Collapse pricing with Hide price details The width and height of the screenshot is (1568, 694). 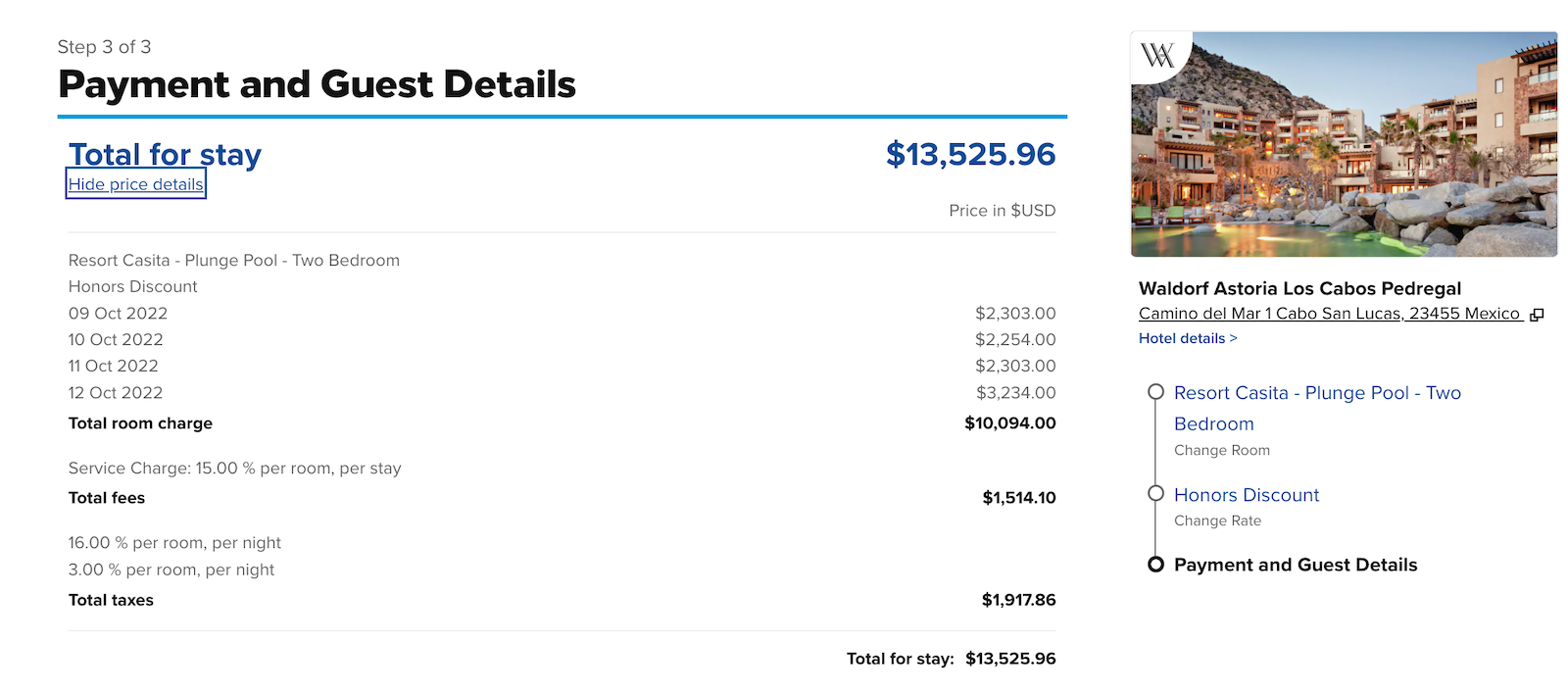click(x=135, y=184)
